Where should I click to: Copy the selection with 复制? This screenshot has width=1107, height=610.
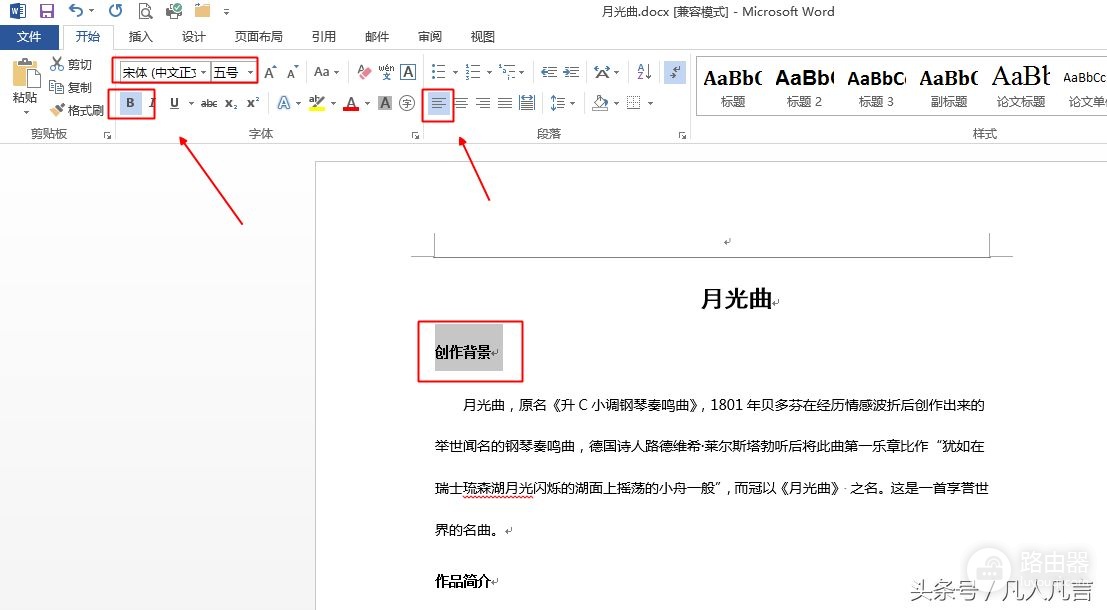[x=71, y=87]
